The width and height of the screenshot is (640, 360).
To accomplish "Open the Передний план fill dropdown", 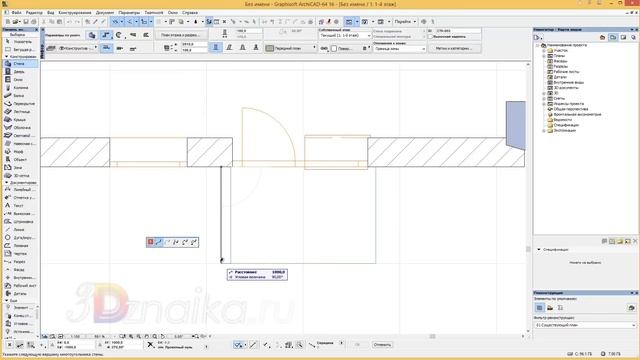I will click(x=290, y=48).
